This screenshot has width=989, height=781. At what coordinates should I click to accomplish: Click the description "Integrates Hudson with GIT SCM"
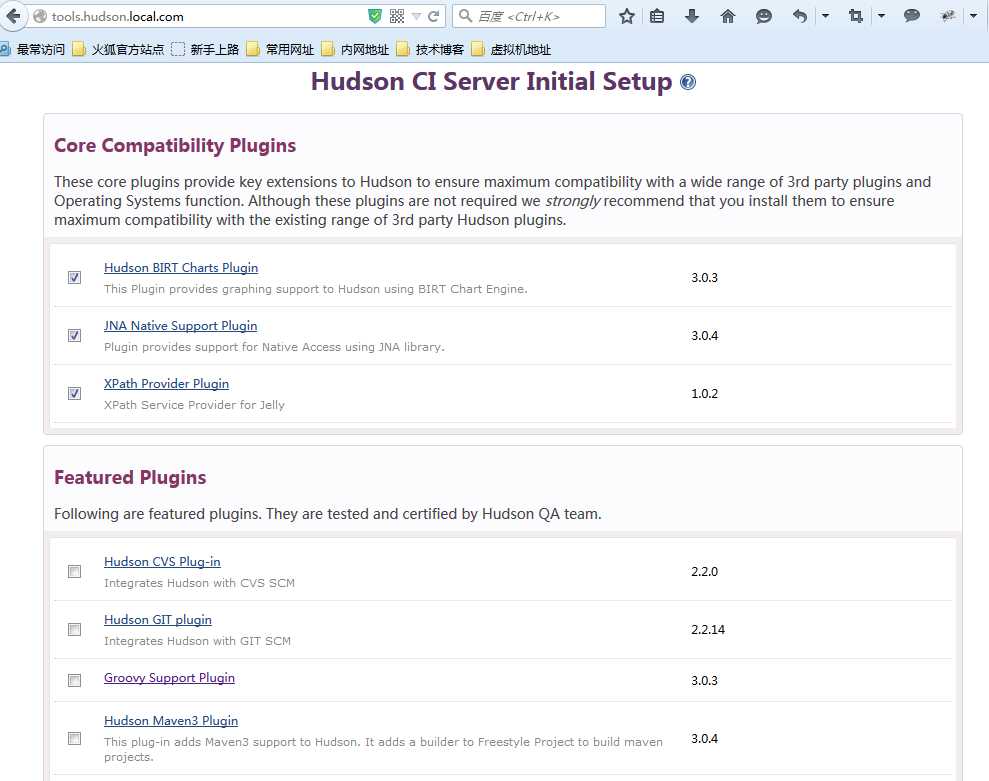click(x=197, y=641)
